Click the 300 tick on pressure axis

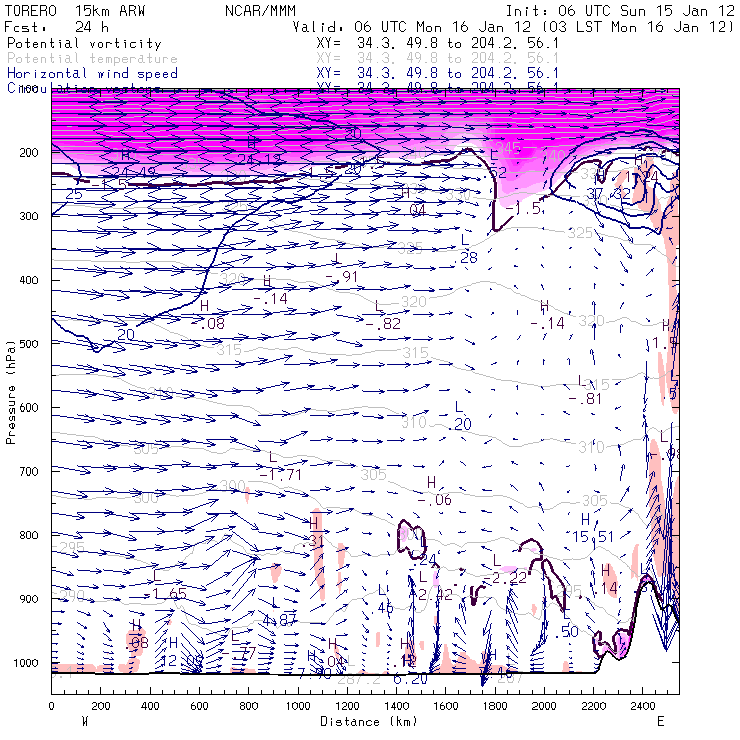tap(29, 216)
